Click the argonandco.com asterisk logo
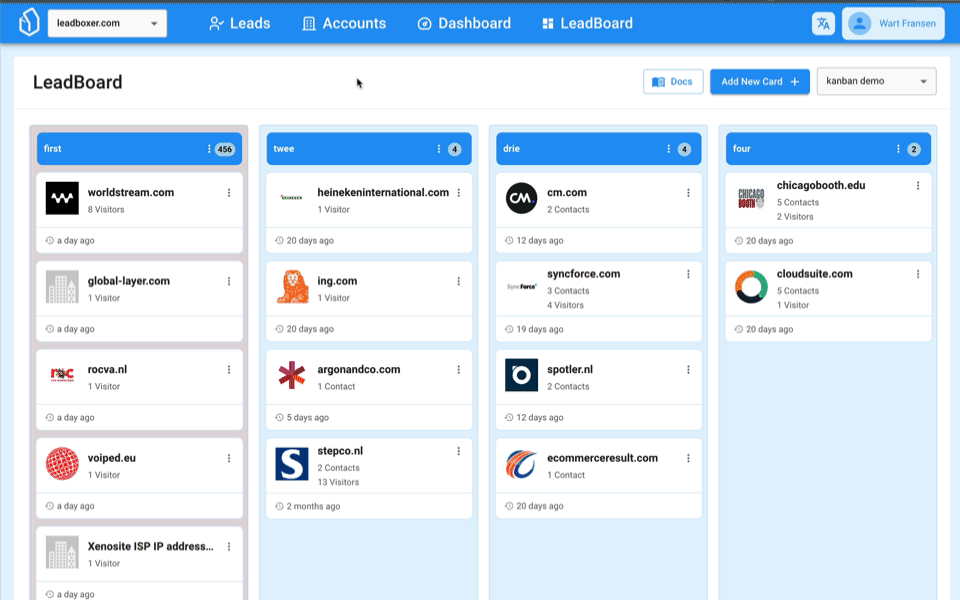Screen dimensions: 960x600 tap(292, 375)
